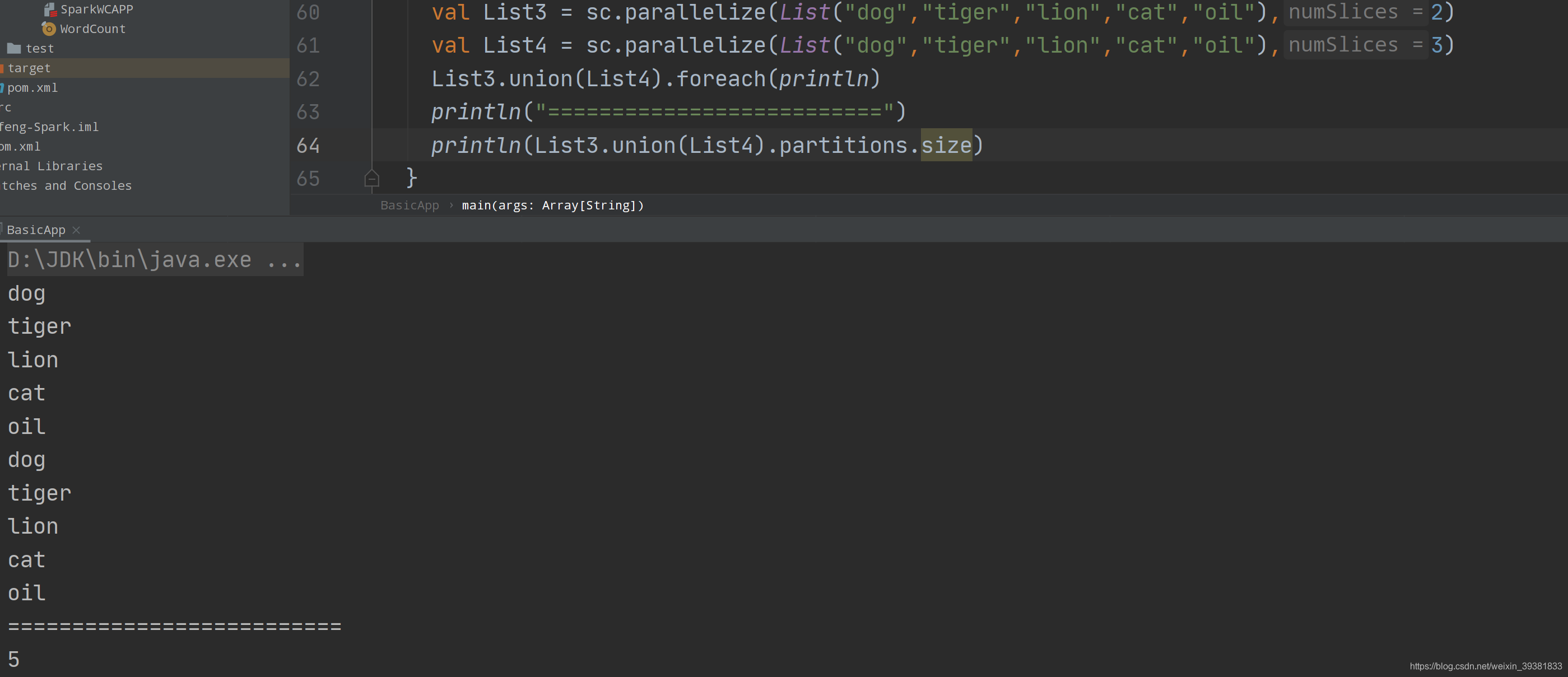Click partitions in line 64
The width and height of the screenshot is (1568, 677).
[x=843, y=146]
